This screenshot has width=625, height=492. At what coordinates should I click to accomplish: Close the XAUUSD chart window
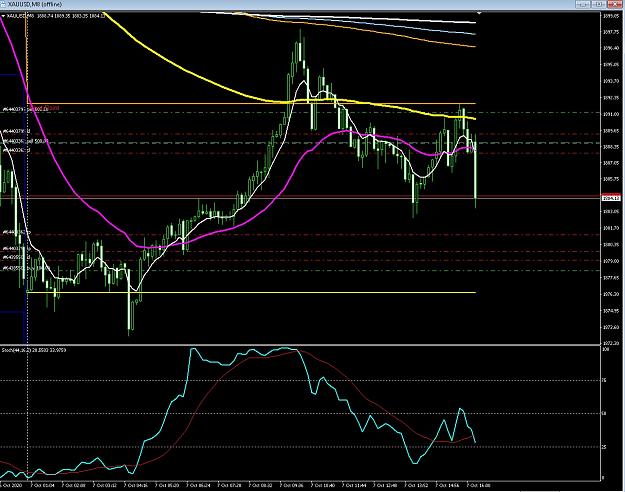(614, 4)
